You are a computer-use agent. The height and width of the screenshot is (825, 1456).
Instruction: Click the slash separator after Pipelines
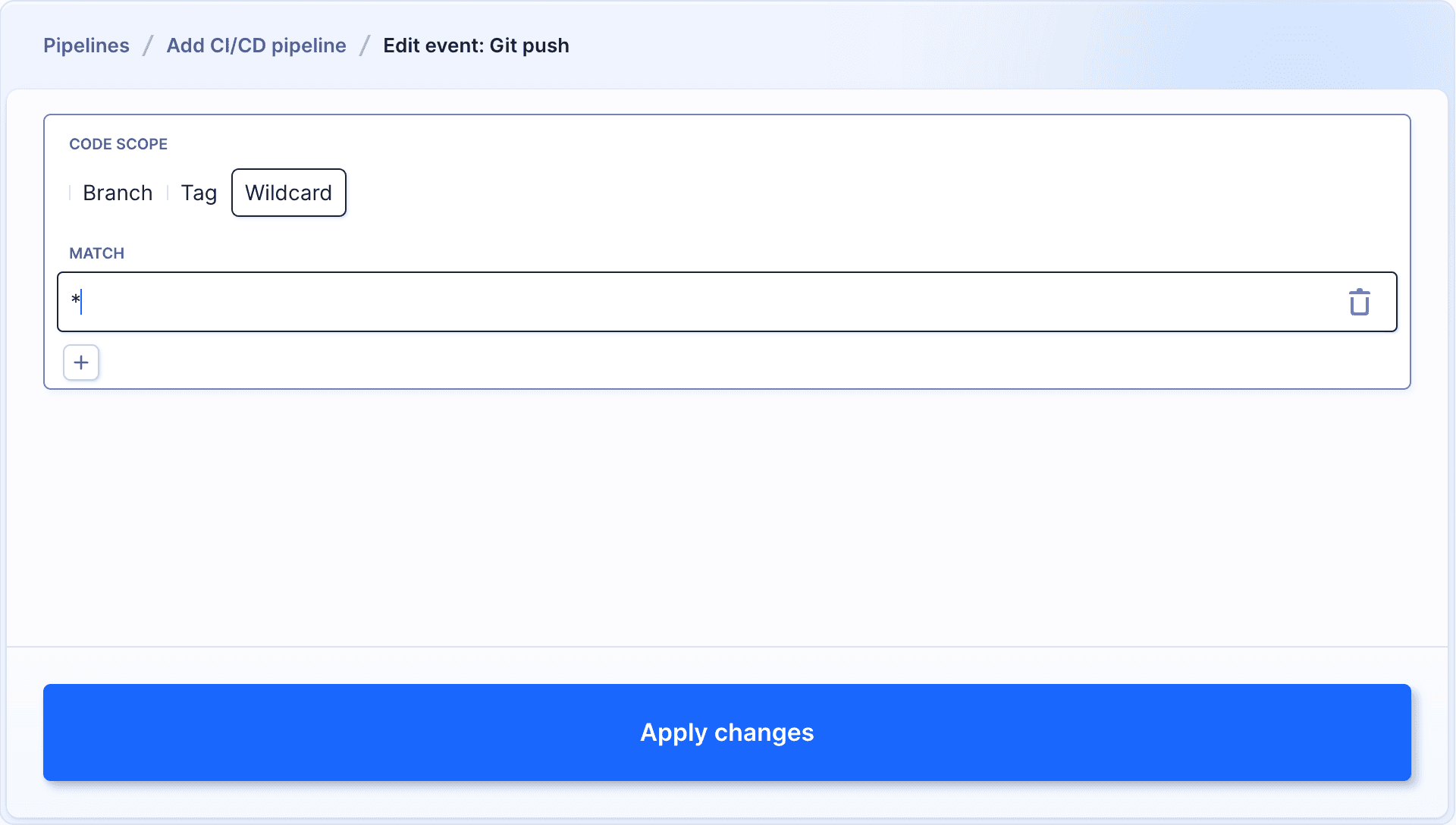[x=148, y=45]
